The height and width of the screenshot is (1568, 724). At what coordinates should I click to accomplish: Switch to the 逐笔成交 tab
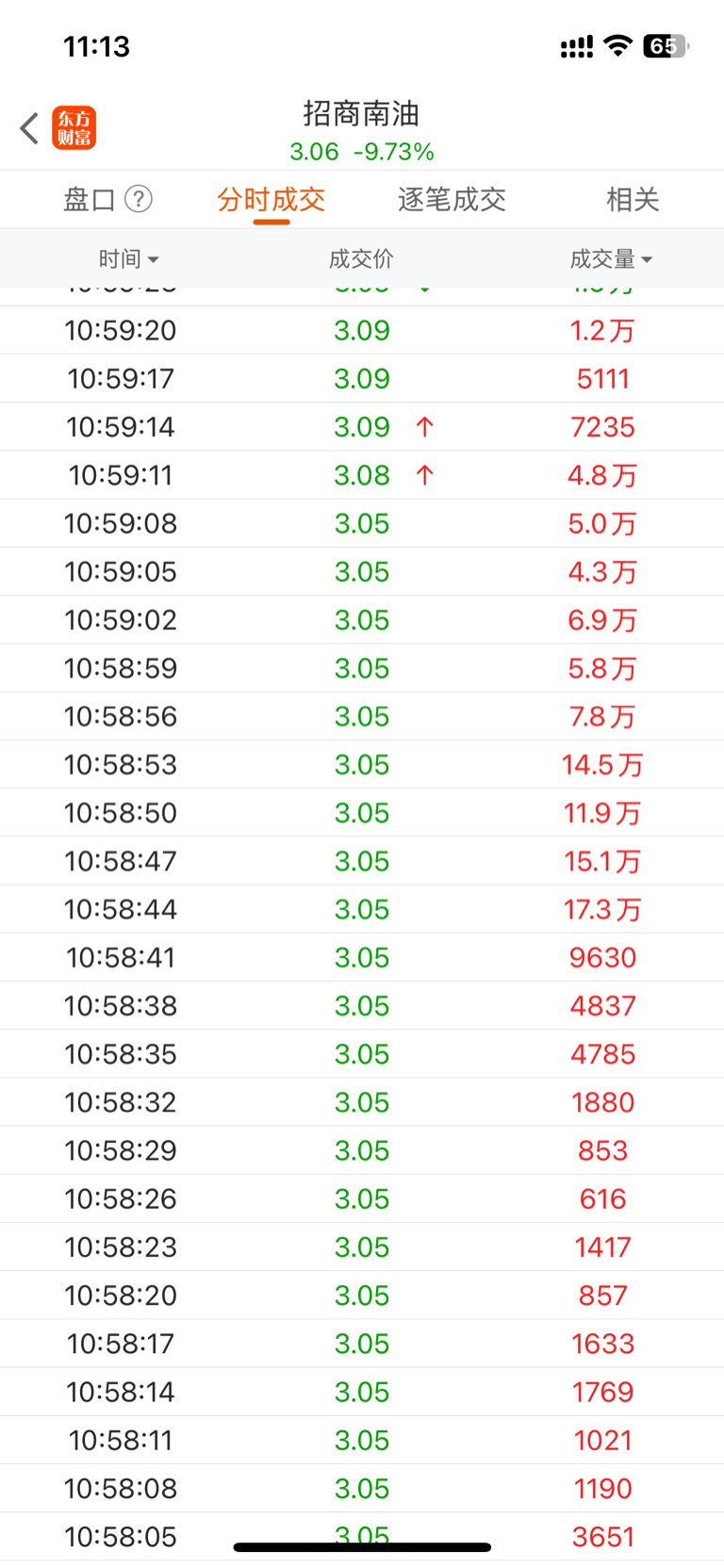click(x=452, y=199)
